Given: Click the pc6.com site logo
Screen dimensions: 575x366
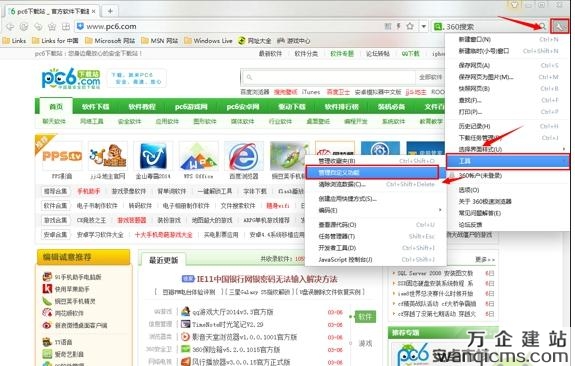Looking at the screenshot, I should point(71,78).
